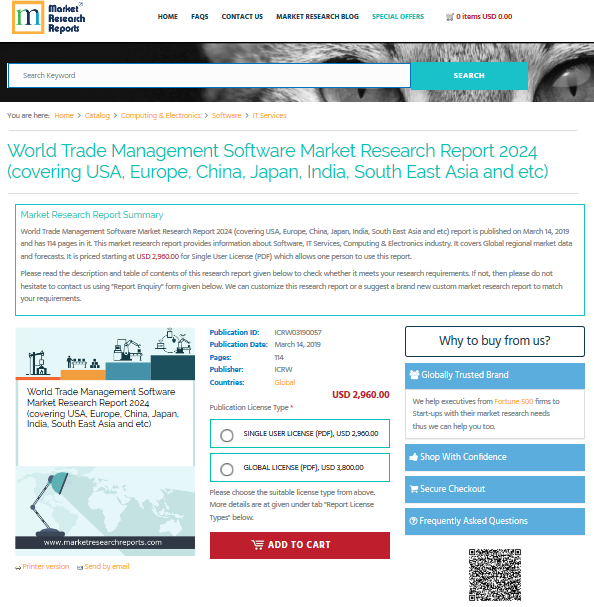This screenshot has height=607, width=594.
Task: Open the shopping cart icon
Action: [x=449, y=17]
